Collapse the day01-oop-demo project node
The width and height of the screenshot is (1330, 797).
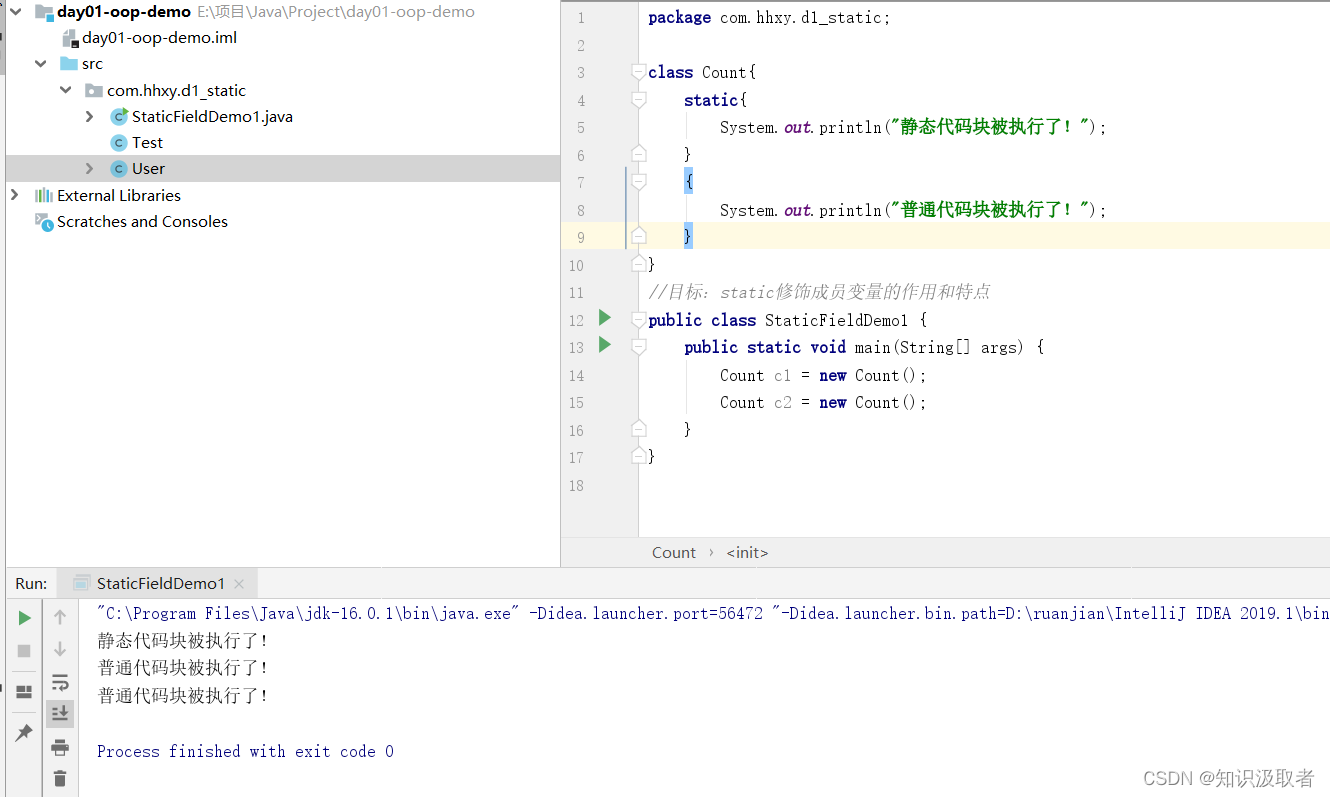pos(15,12)
